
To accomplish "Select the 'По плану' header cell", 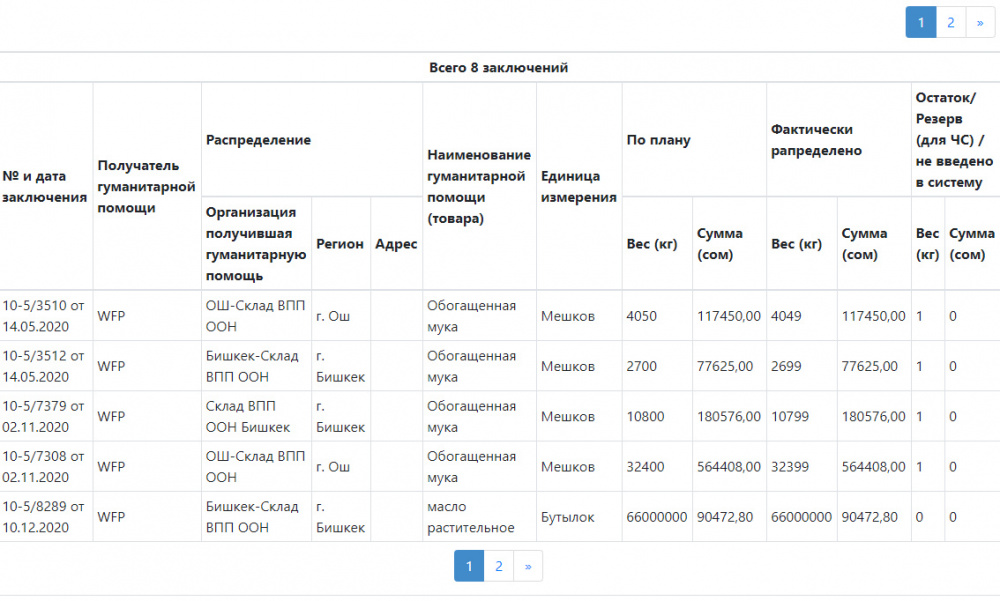I will pos(658,140).
